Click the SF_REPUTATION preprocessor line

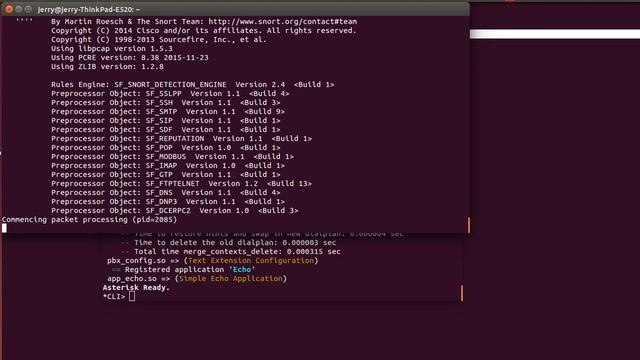(x=182, y=138)
